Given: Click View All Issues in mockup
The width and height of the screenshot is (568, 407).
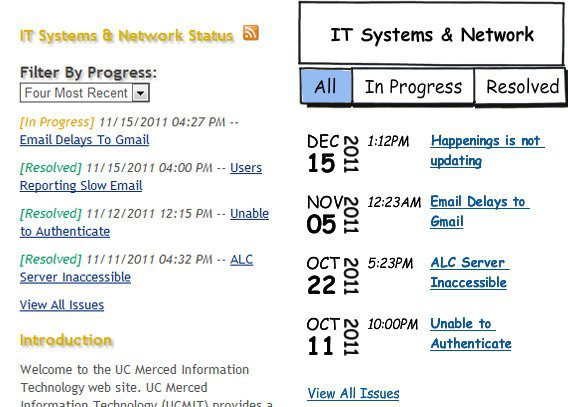Looking at the screenshot, I should coord(354,393).
